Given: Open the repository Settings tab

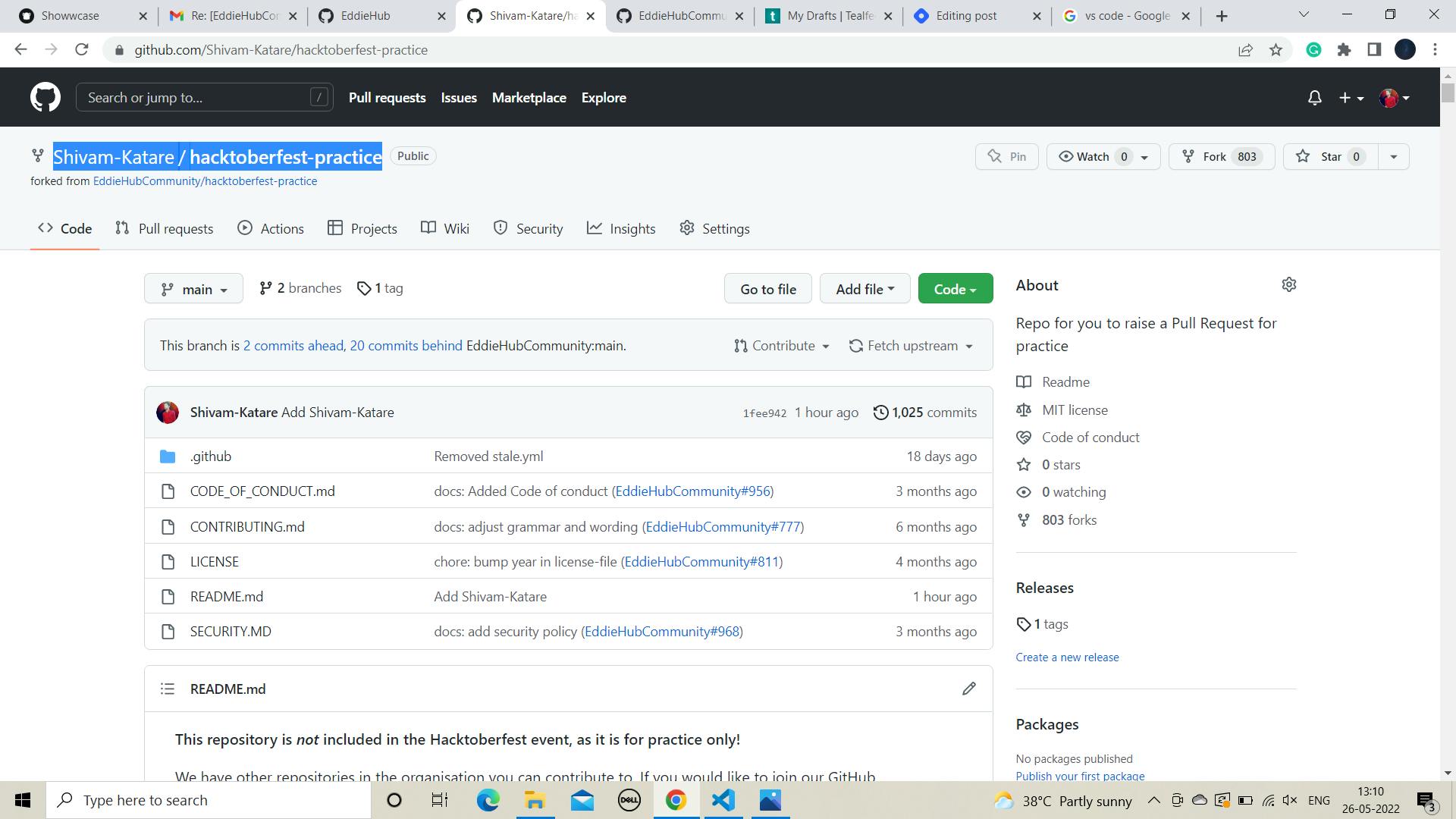Looking at the screenshot, I should click(x=714, y=228).
